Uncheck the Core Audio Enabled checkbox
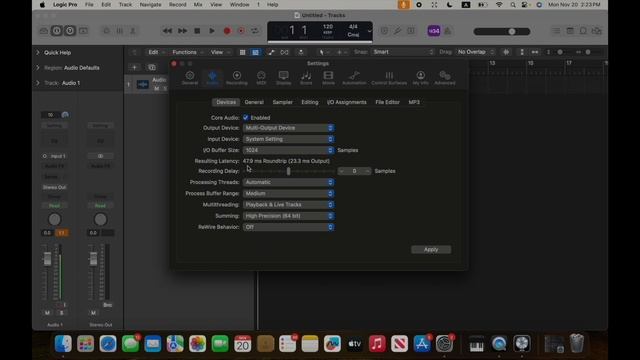The height and width of the screenshot is (360, 640). [x=246, y=118]
